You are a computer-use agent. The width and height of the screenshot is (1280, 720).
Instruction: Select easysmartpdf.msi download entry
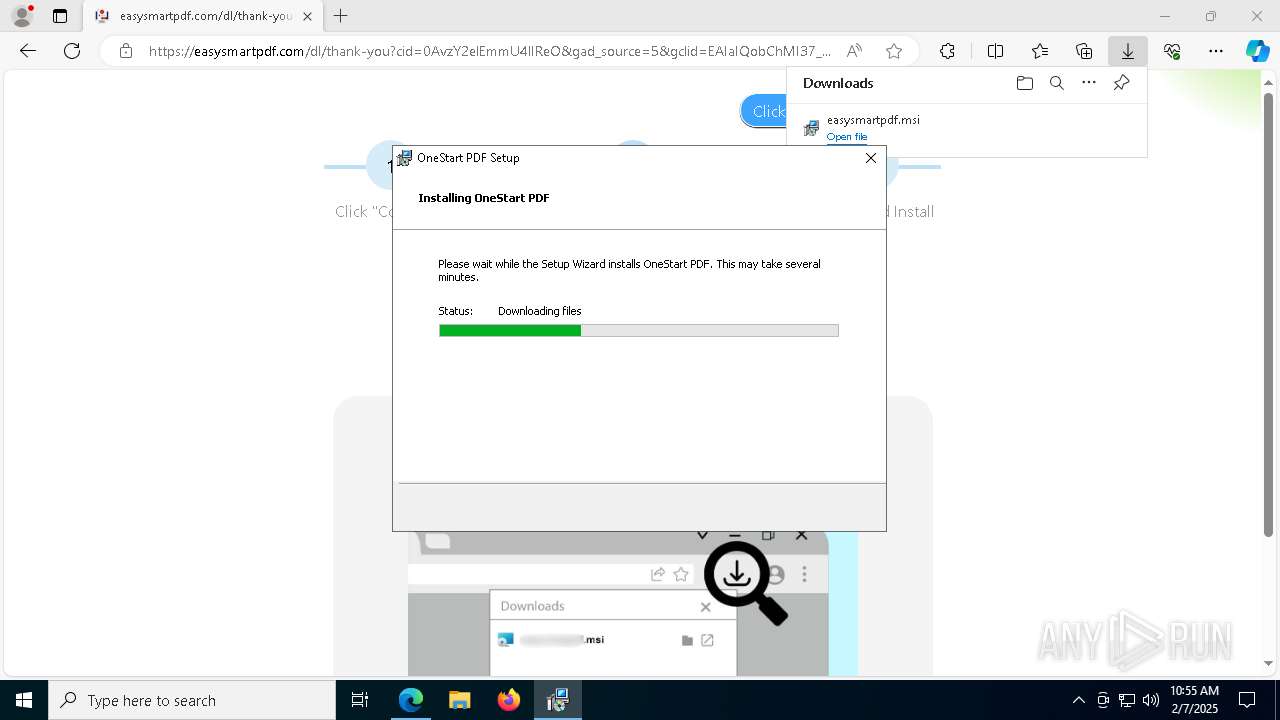966,128
